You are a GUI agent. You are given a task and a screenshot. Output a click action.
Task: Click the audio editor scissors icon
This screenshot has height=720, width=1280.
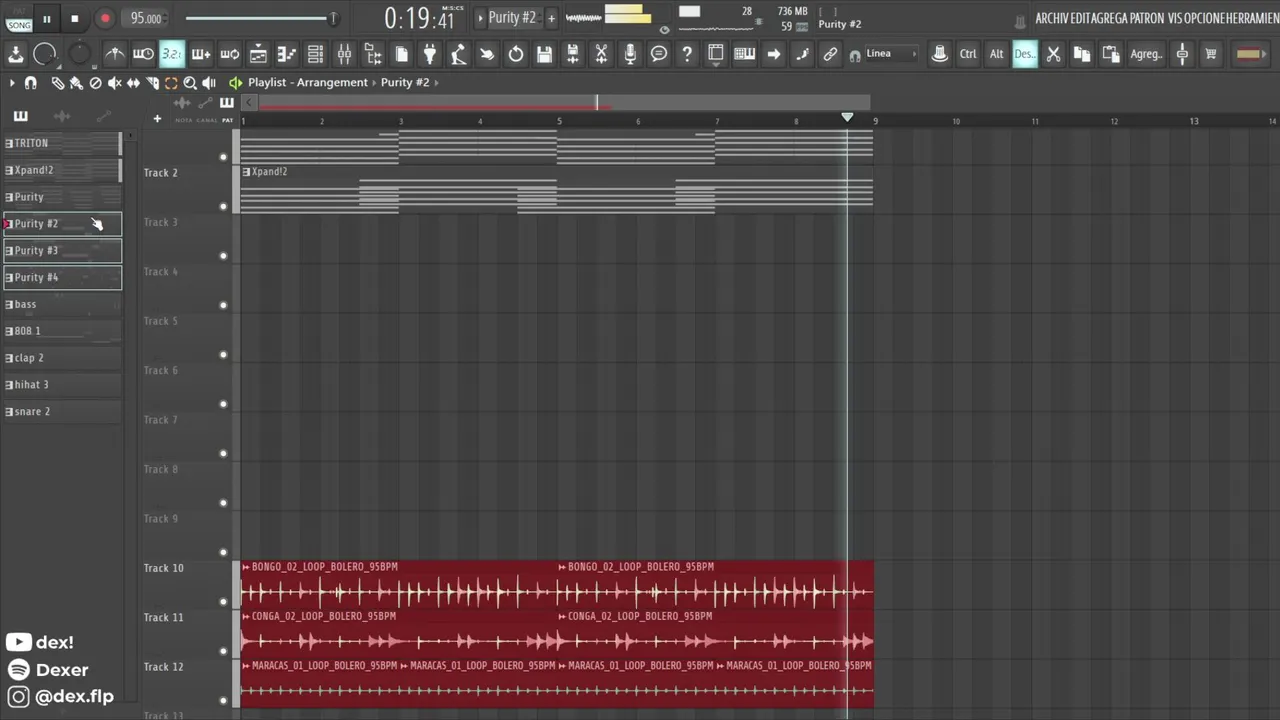pyautogui.click(x=601, y=54)
